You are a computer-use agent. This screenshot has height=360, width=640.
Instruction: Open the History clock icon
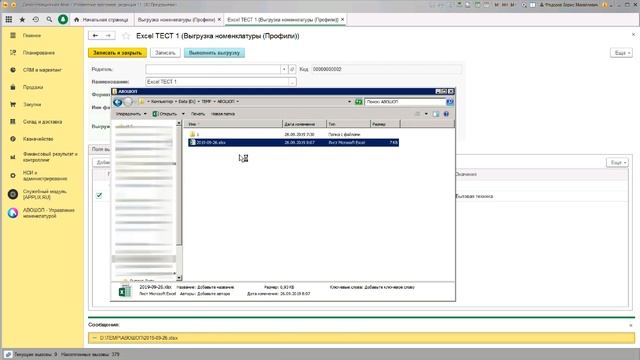[x=36, y=20]
